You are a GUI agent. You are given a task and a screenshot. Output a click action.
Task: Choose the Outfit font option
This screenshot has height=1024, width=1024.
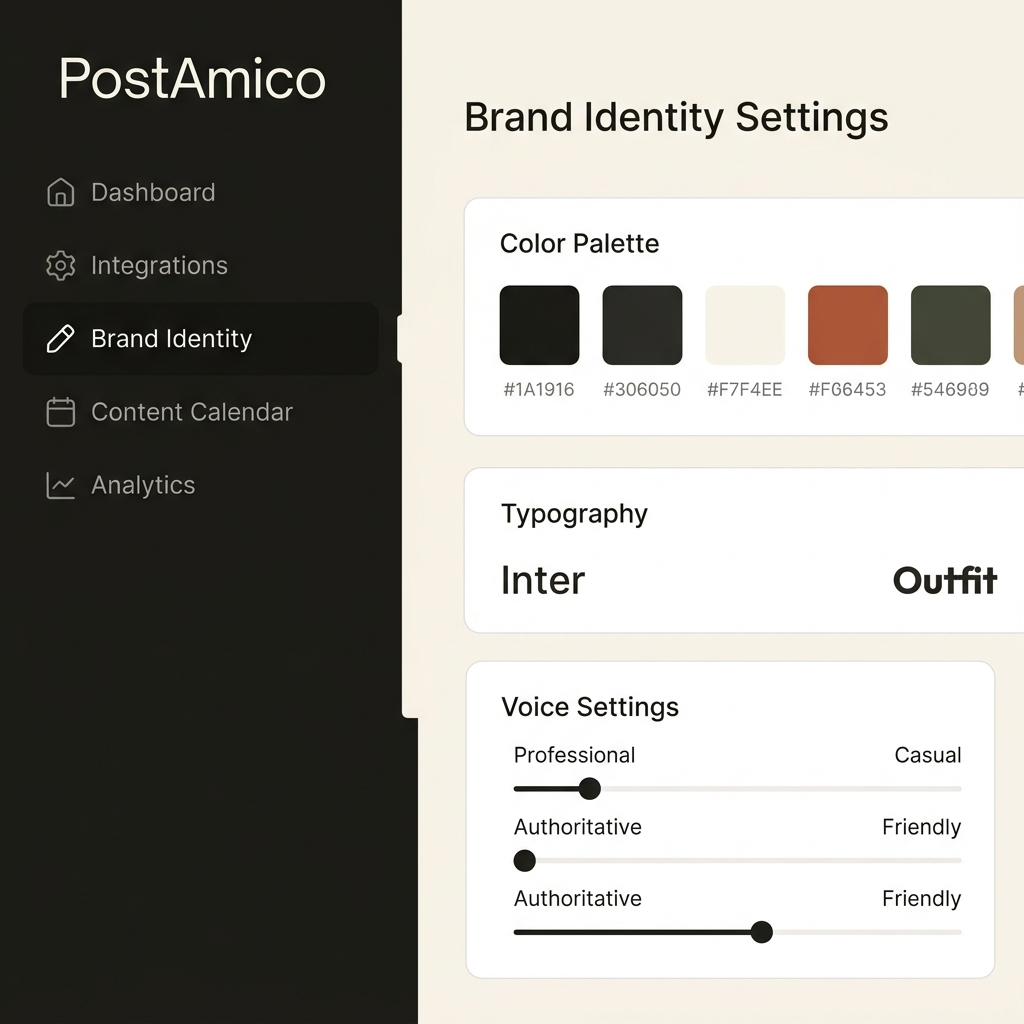(945, 581)
